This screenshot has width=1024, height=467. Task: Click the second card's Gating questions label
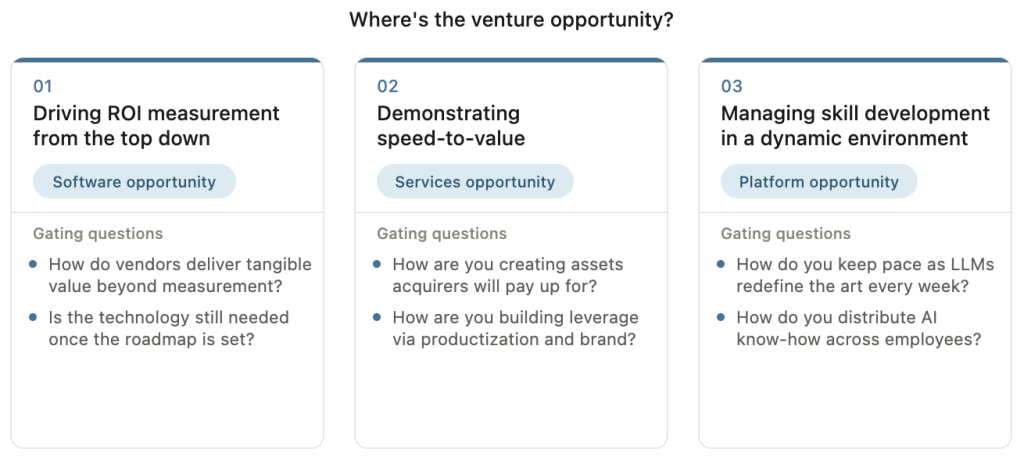[x=442, y=234]
